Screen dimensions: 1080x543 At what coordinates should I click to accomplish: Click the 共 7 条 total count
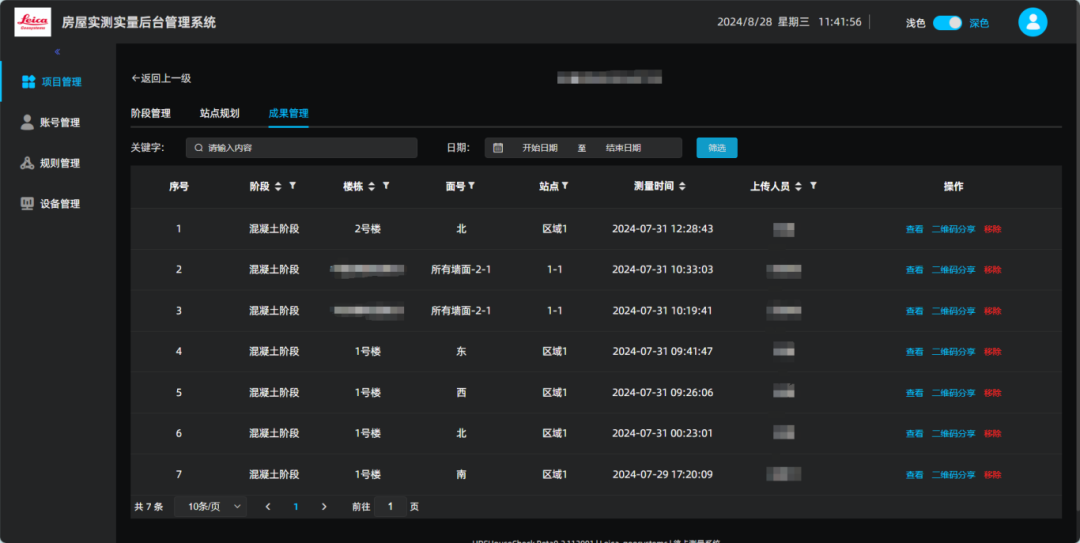(x=149, y=507)
